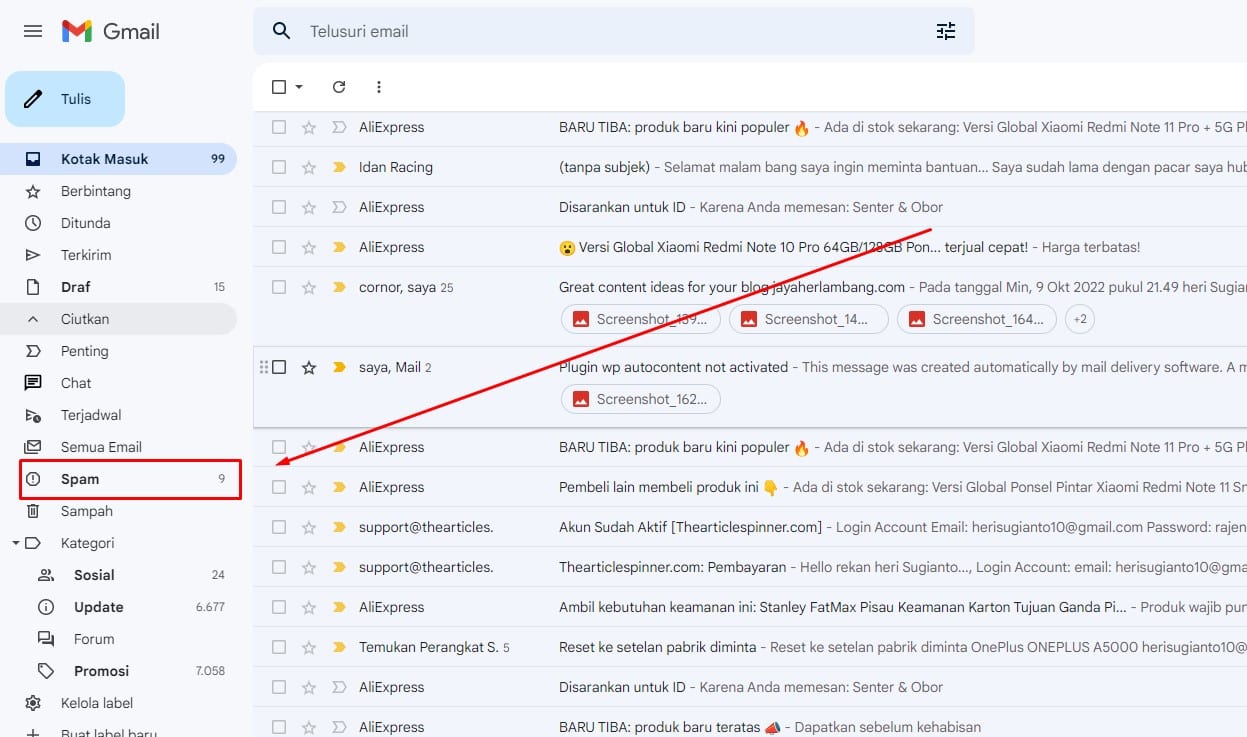Open the Update category
The width and height of the screenshot is (1247, 737).
coord(118,607)
